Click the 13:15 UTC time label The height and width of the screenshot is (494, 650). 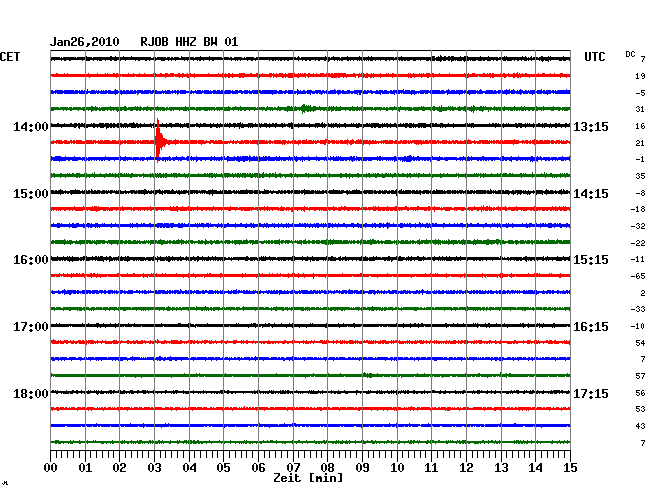click(x=591, y=126)
